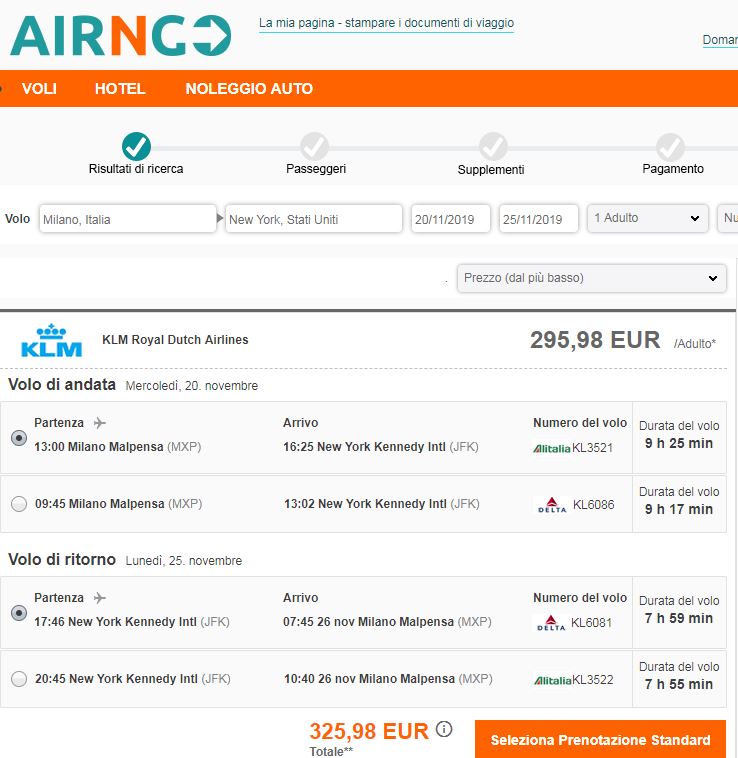Click 16:25 New York Kennedy Intl arrival
738x758 pixels.
tap(381, 447)
